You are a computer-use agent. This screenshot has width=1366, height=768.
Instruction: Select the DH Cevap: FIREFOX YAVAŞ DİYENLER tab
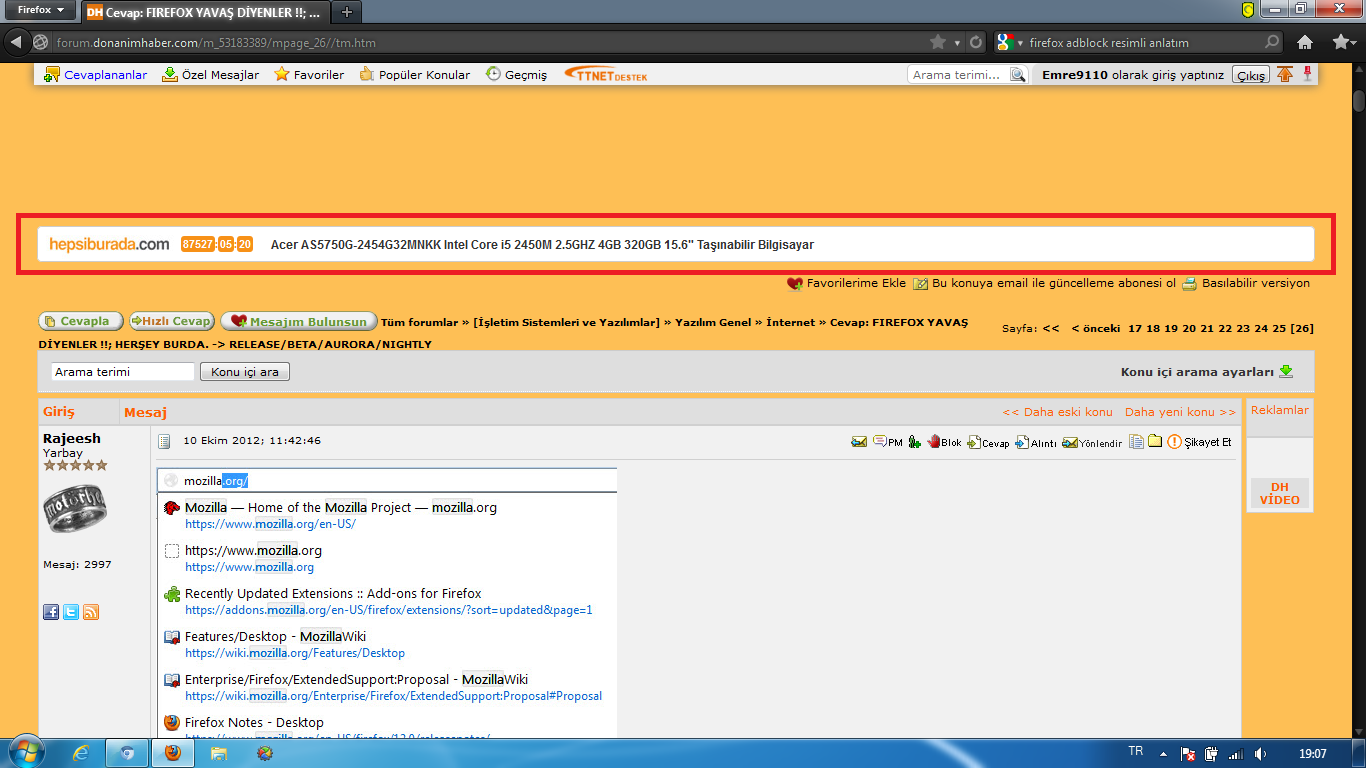(x=205, y=13)
